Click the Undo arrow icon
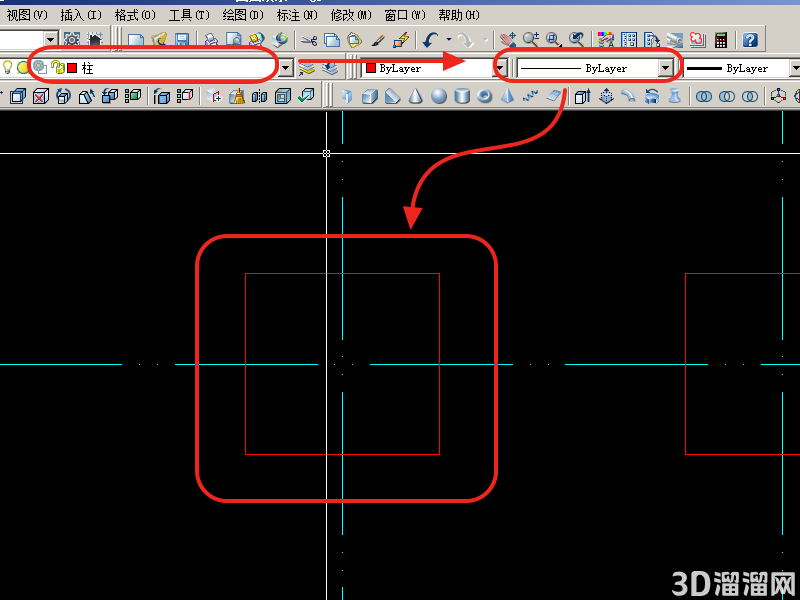 coord(431,40)
